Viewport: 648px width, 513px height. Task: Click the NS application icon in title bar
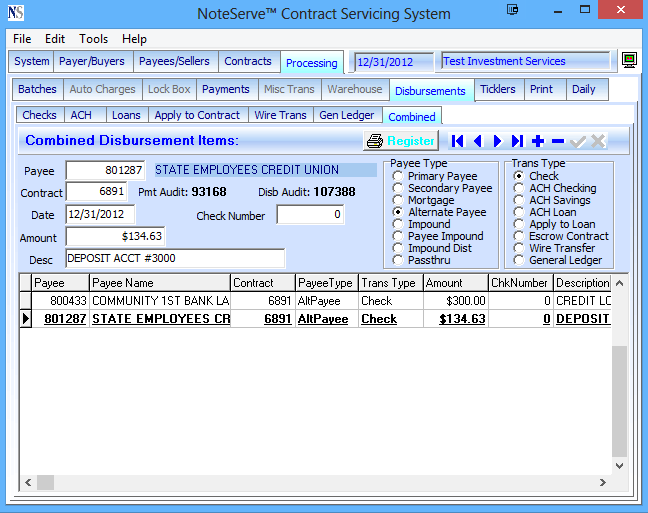17,13
